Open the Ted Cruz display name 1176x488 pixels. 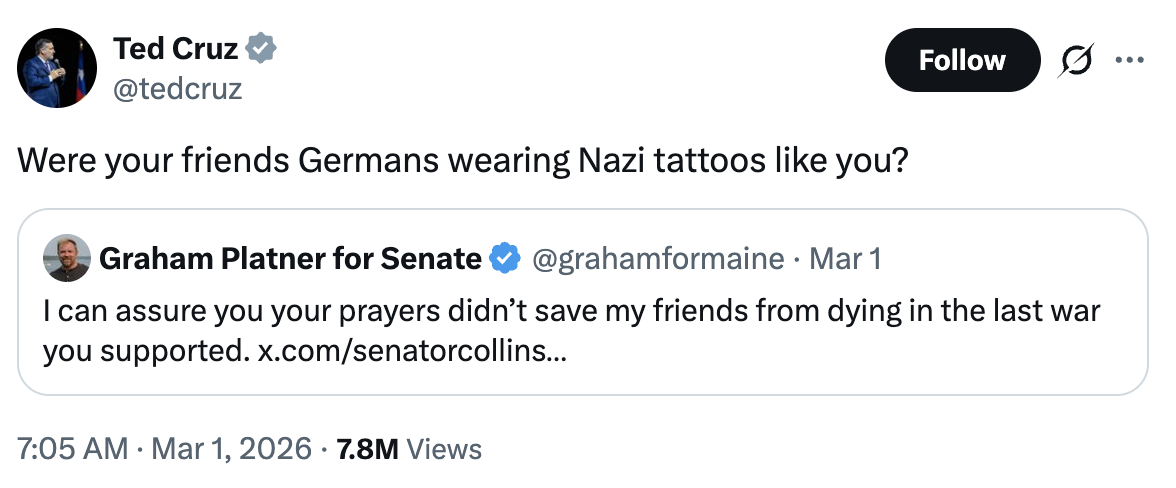click(176, 47)
